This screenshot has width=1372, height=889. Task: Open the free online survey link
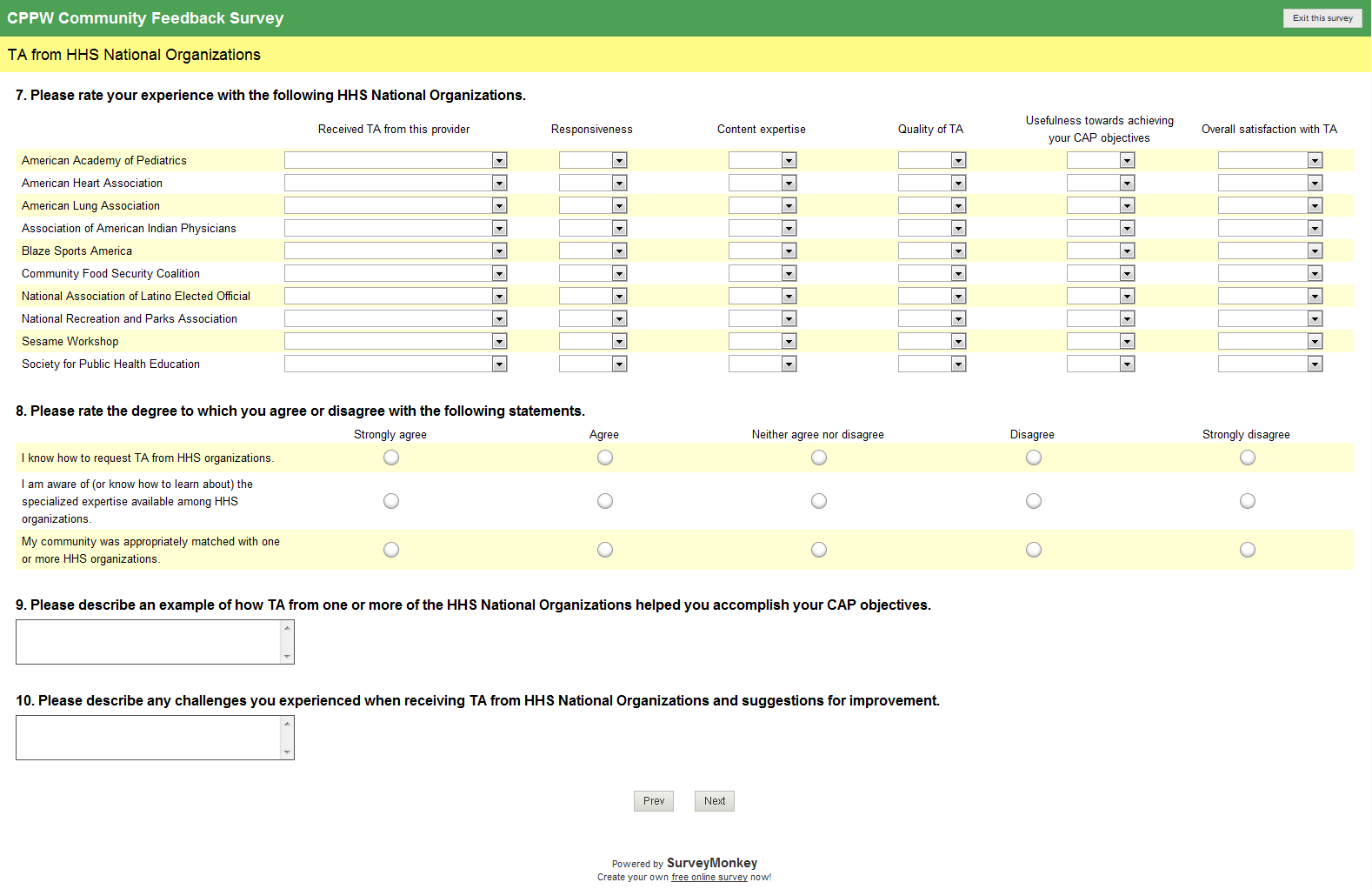(x=709, y=877)
